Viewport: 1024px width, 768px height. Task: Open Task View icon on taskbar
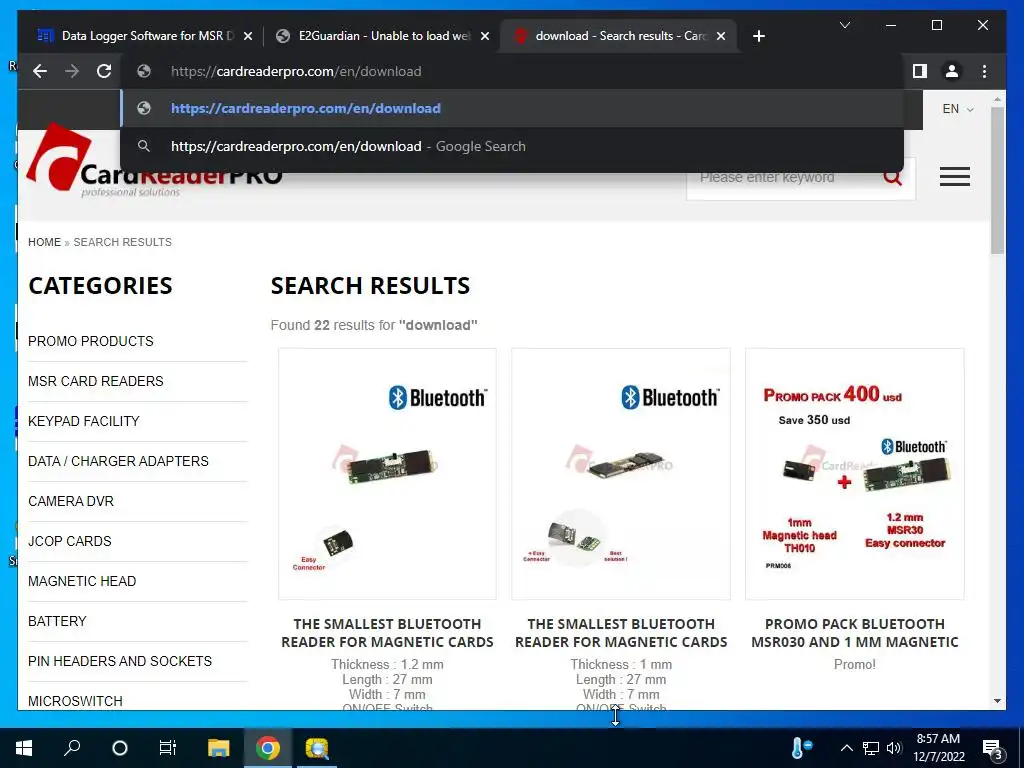pyautogui.click(x=168, y=748)
